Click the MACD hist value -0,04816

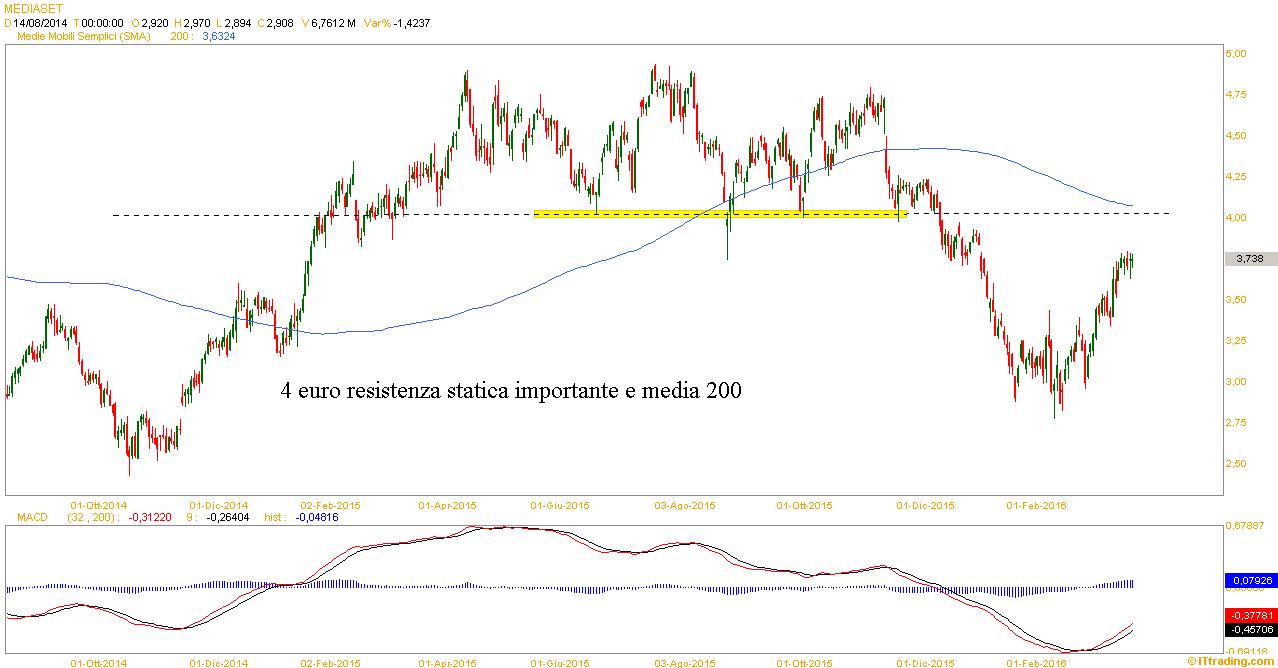click(324, 517)
